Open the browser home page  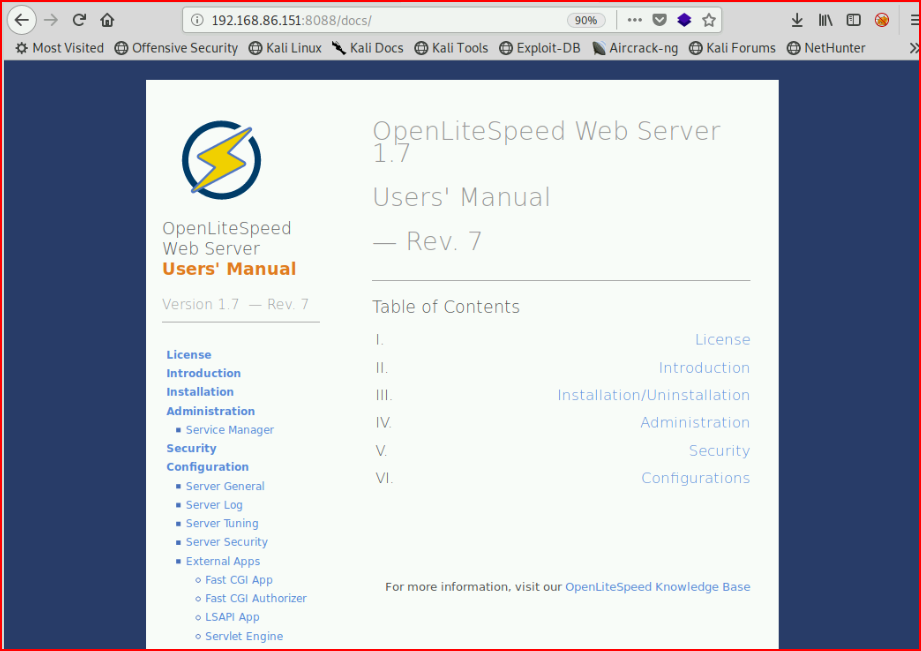click(107, 20)
